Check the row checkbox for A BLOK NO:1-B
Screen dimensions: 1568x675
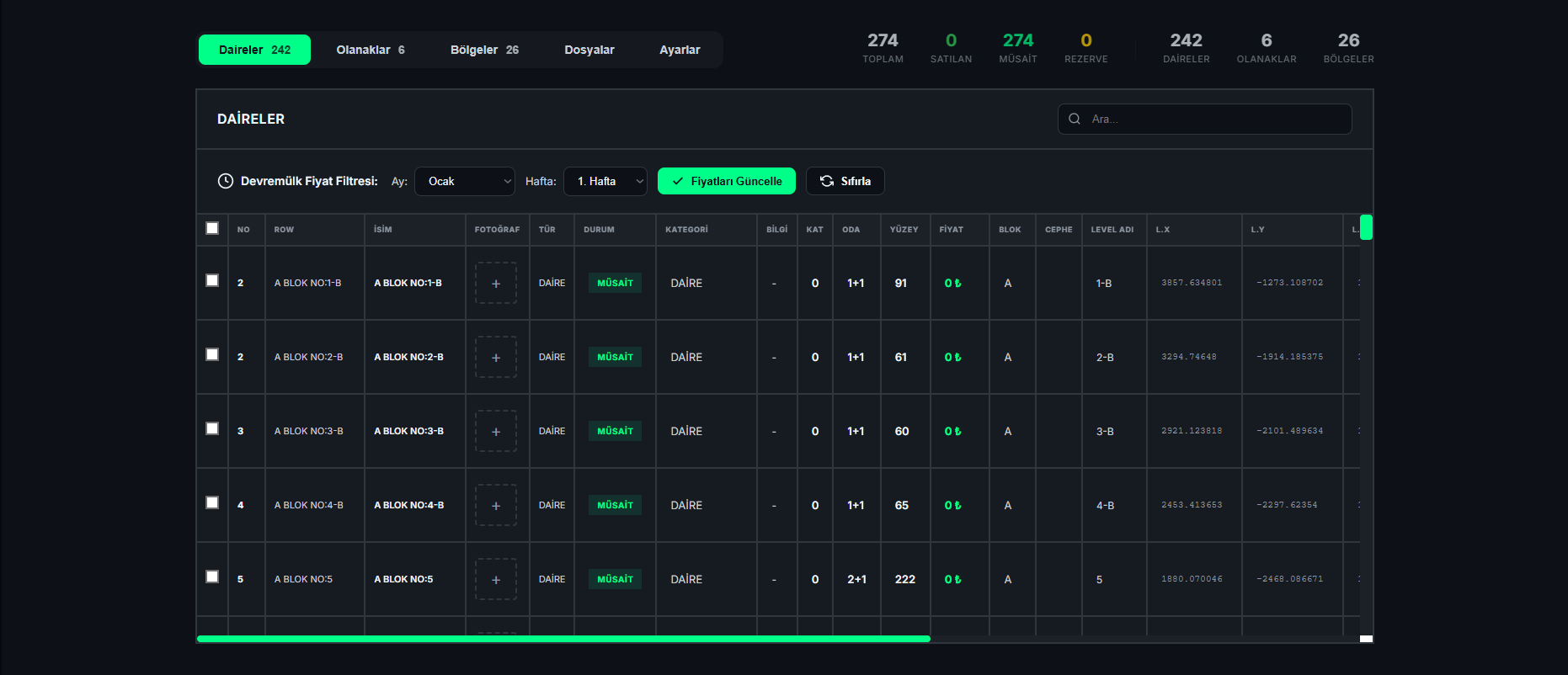(x=212, y=280)
